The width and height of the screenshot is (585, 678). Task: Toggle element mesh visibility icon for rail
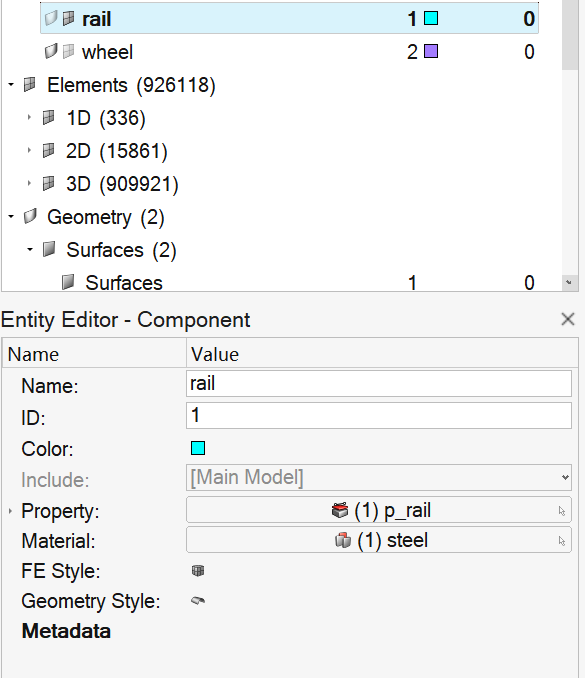tap(68, 18)
